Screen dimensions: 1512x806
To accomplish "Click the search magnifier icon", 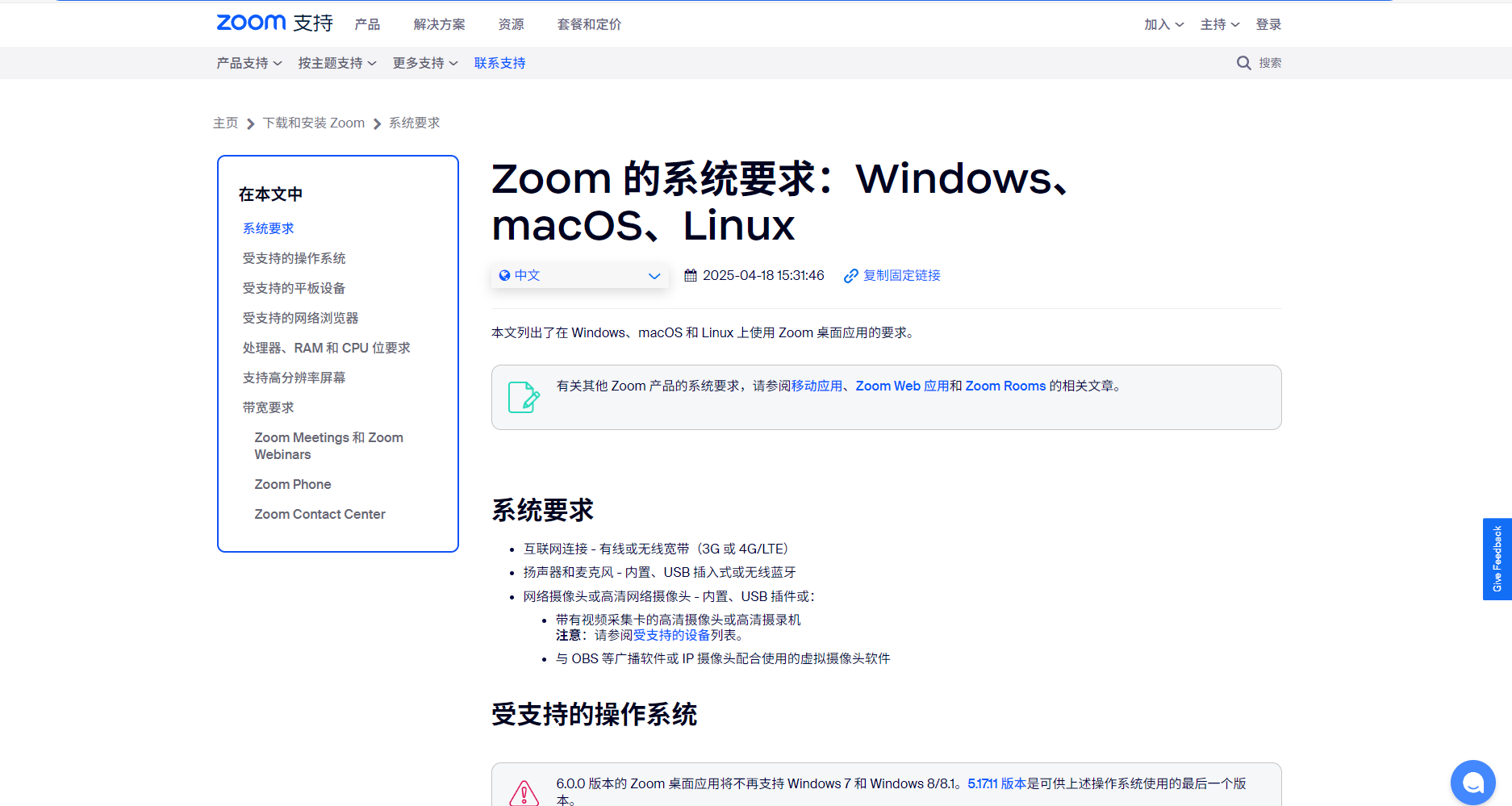I will click(1243, 63).
